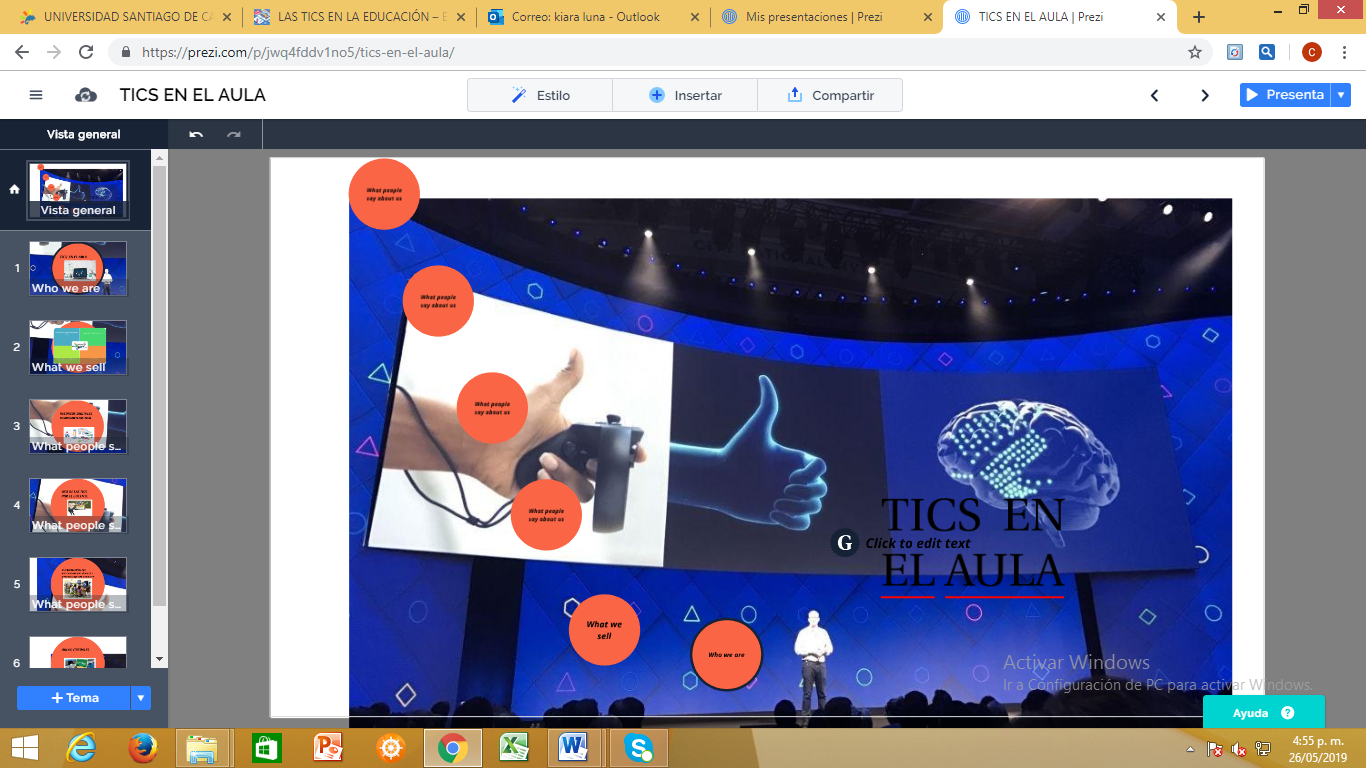
Task: Open the Insertar menu
Action: tap(685, 95)
